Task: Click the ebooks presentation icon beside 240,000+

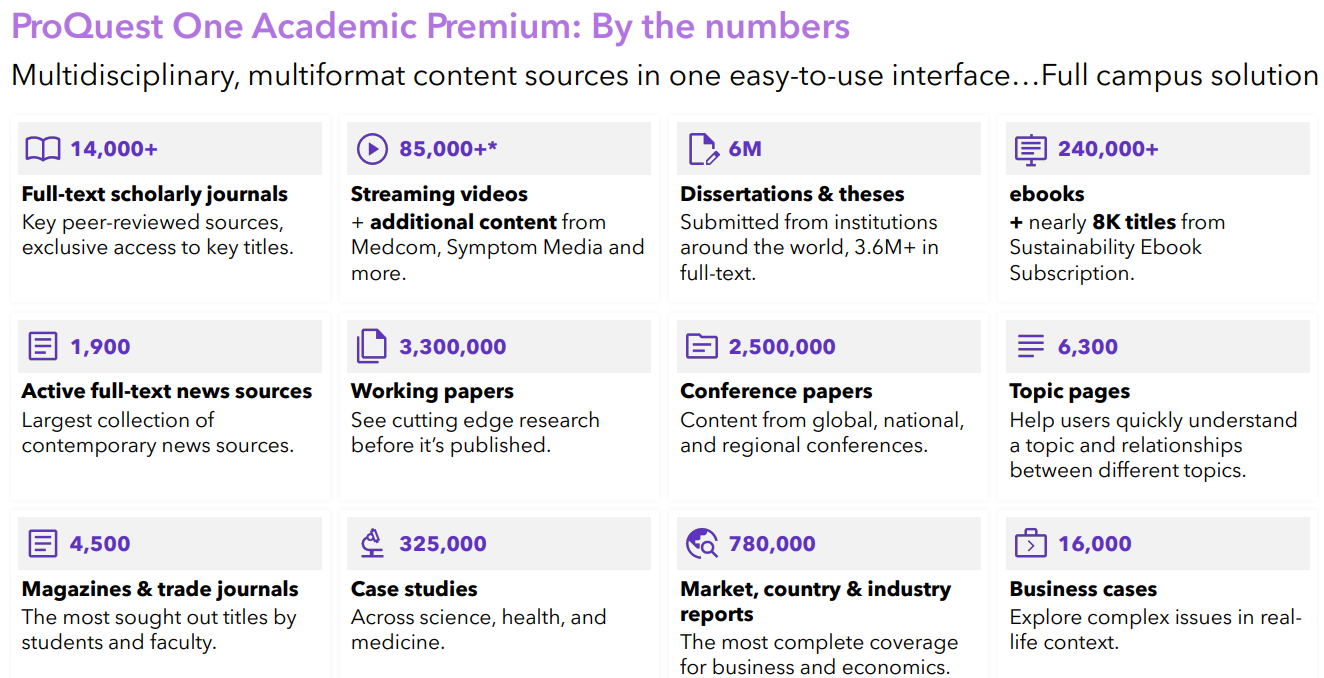Action: pos(1030,149)
